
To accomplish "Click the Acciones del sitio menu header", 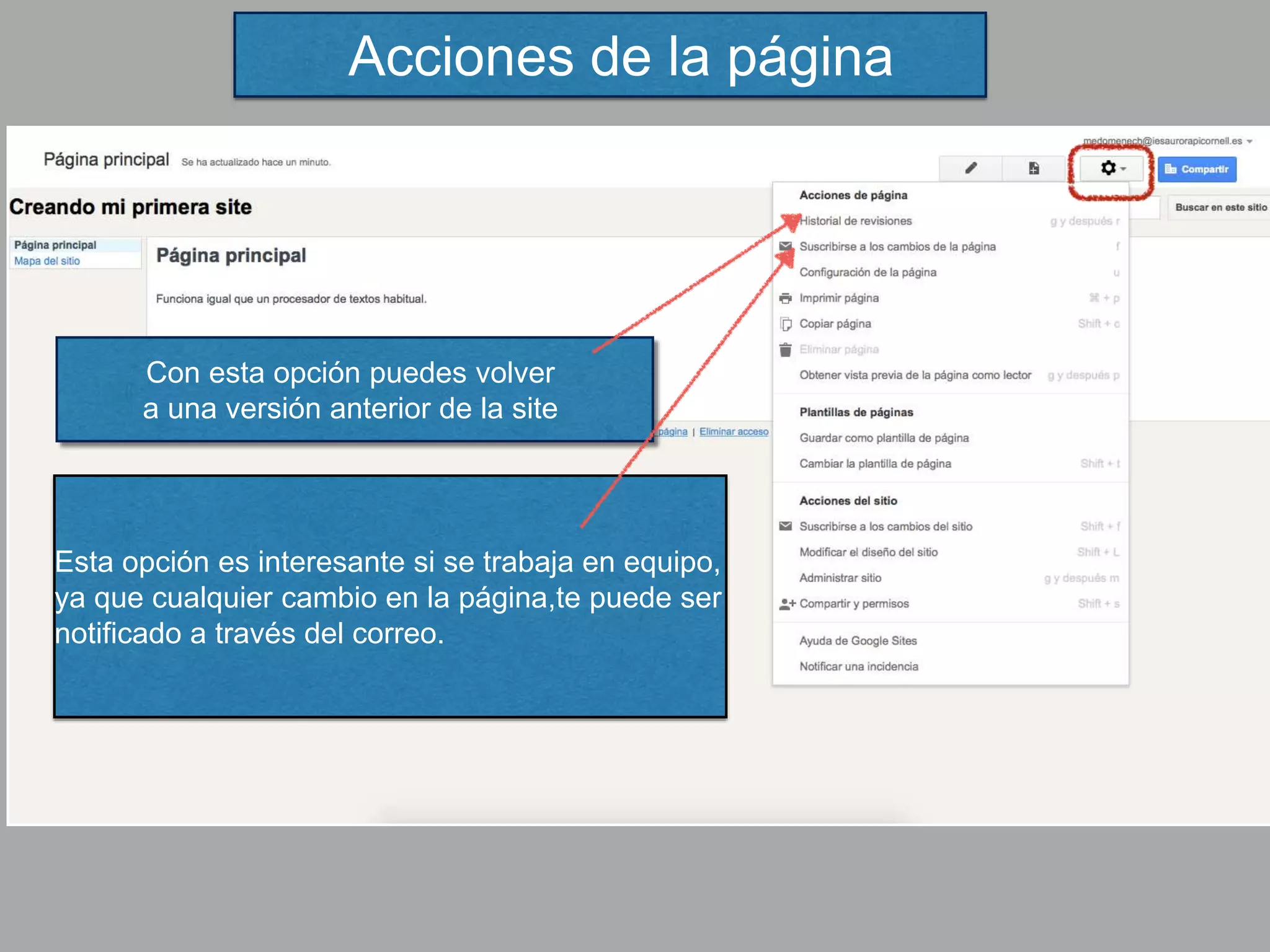I will [x=848, y=501].
